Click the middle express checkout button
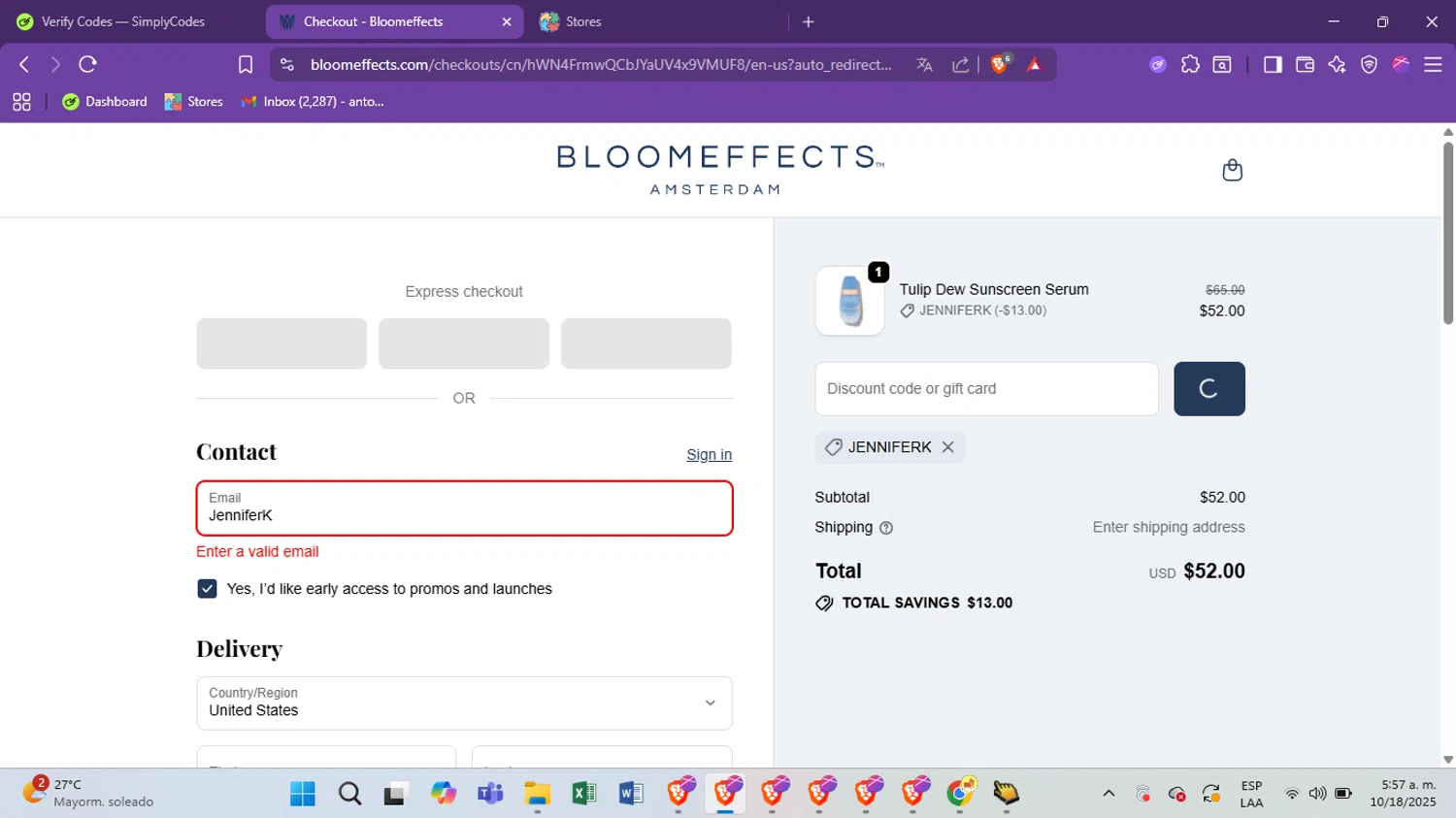This screenshot has height=818, width=1456. (x=464, y=344)
